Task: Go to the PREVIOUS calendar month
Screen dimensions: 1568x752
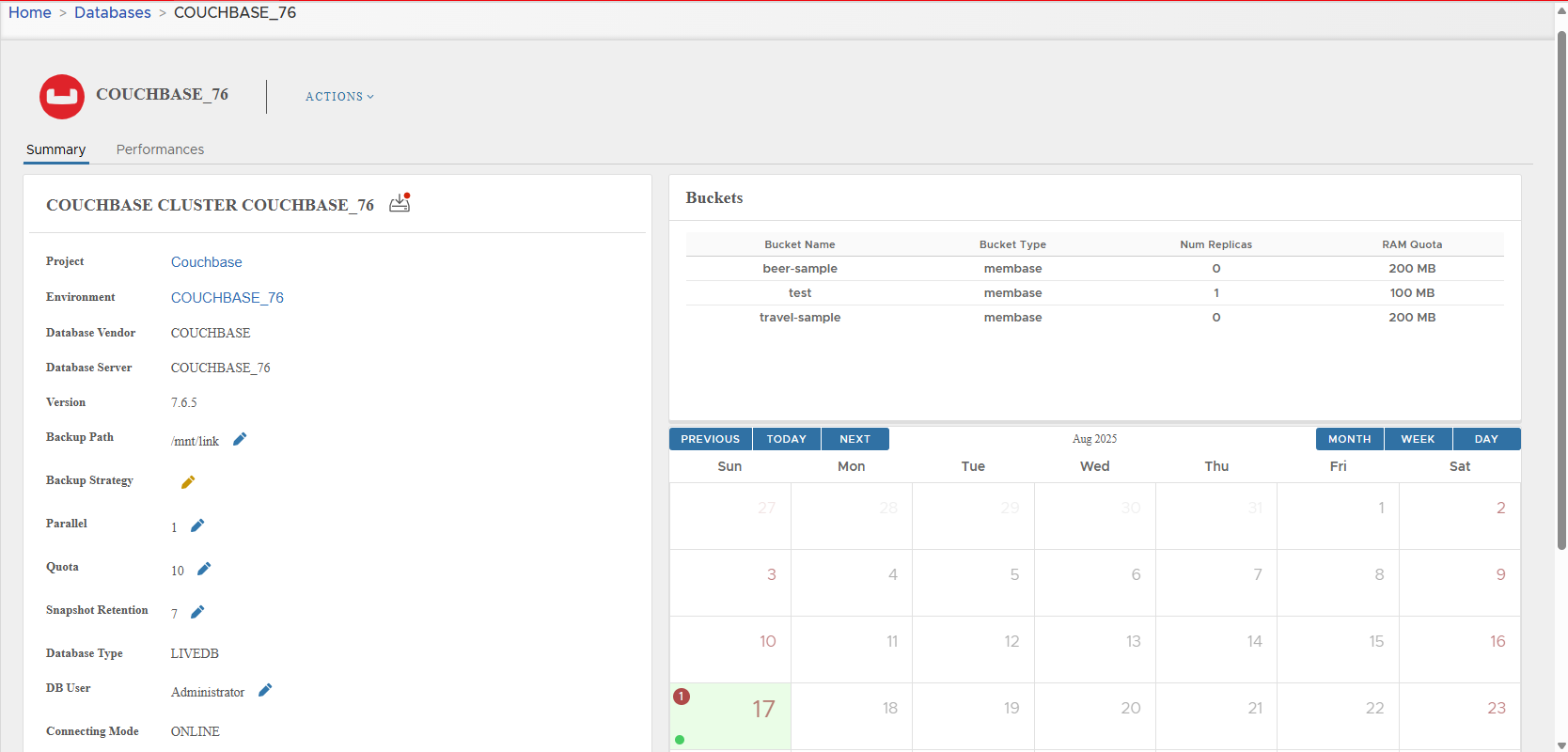Action: click(x=710, y=439)
